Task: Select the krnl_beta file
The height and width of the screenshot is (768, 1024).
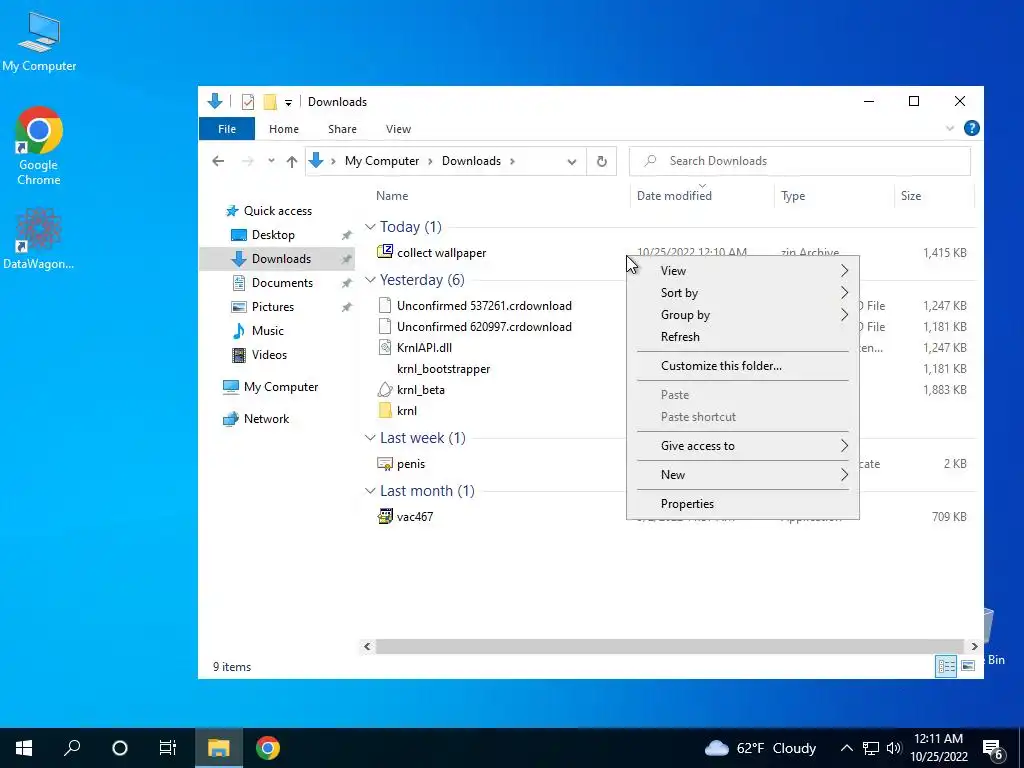Action: point(421,390)
